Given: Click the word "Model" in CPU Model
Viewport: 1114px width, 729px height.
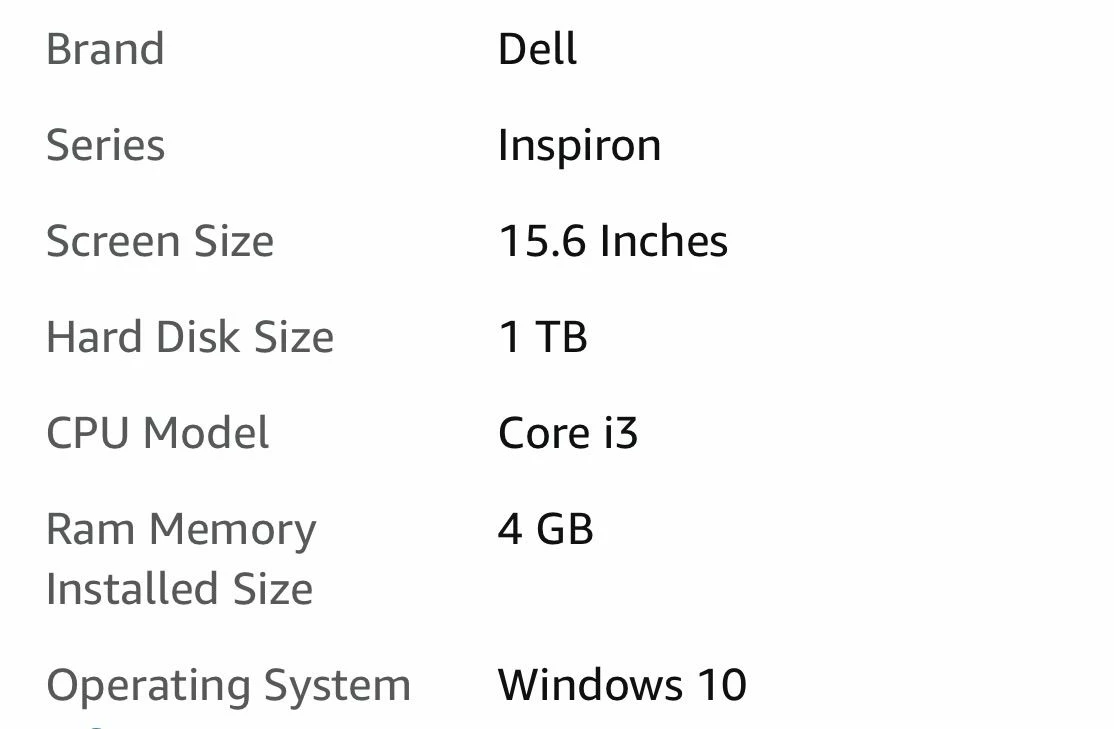Looking at the screenshot, I should 206,434.
